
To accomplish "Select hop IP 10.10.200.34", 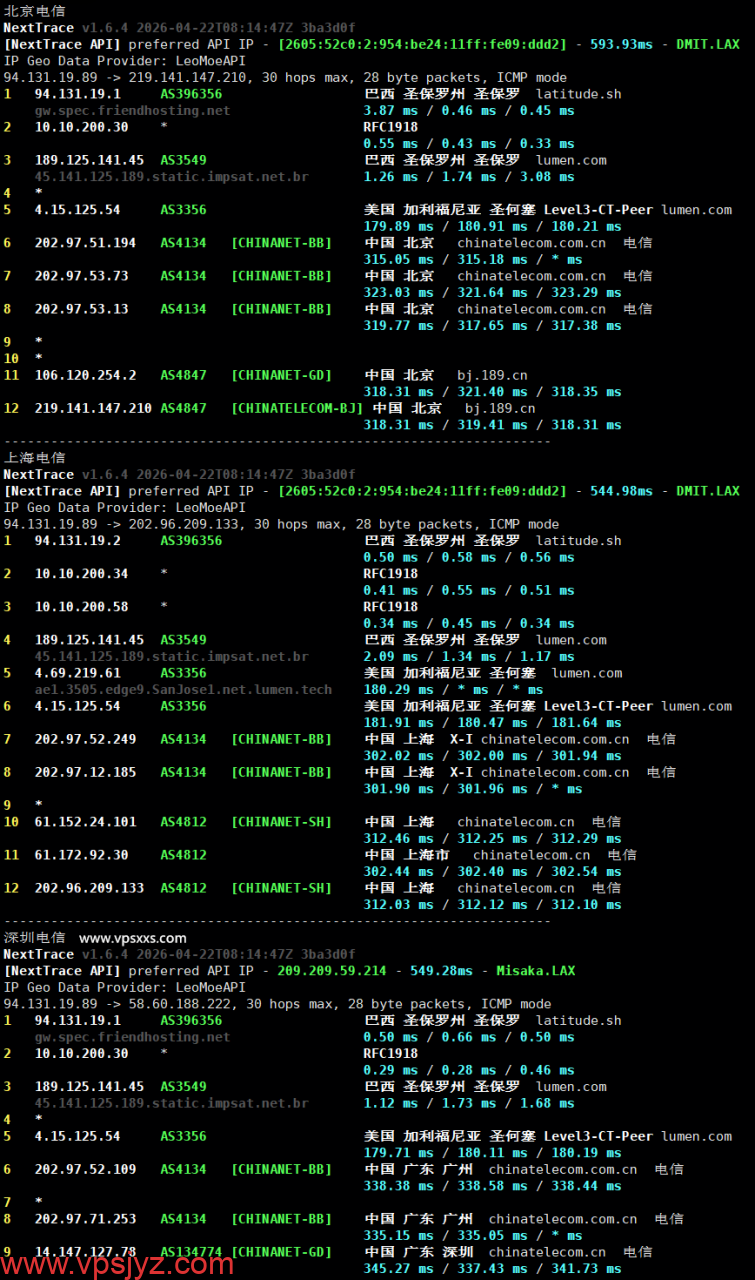I will pos(81,574).
